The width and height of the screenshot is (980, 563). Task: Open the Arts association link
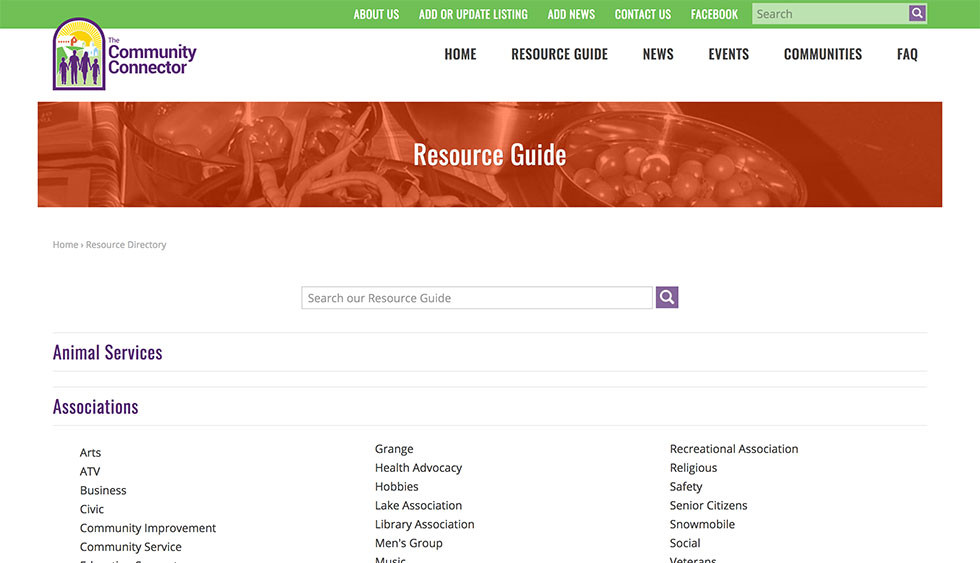point(90,452)
